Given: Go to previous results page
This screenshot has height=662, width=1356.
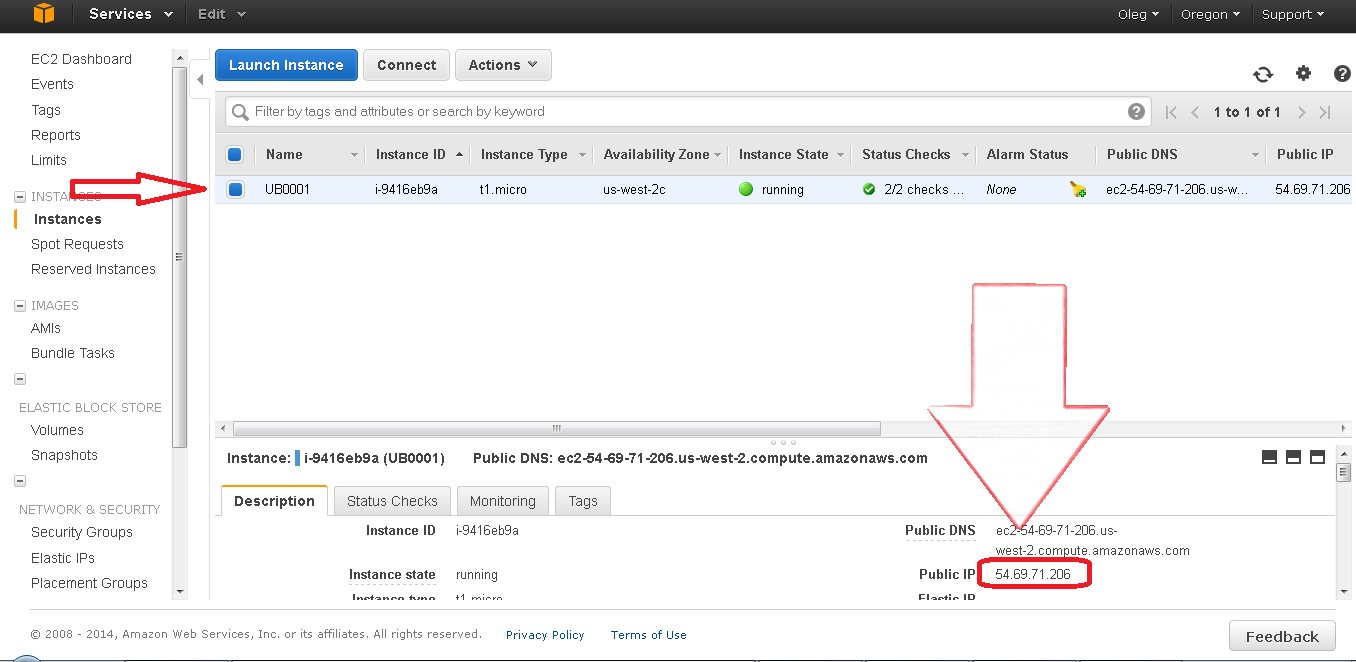Looking at the screenshot, I should 1195,112.
